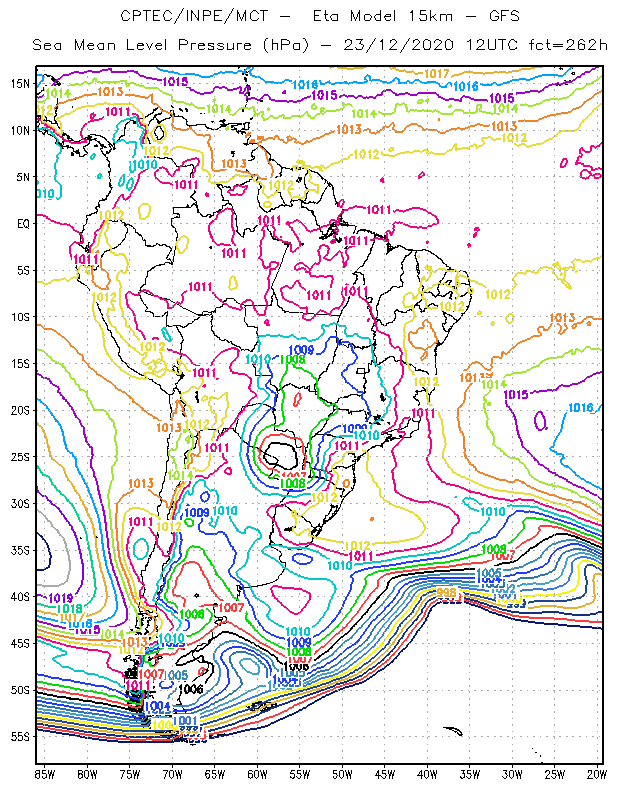The height and width of the screenshot is (800, 618).
Task: Click the 45S latitude axis label
Action: tap(19, 643)
